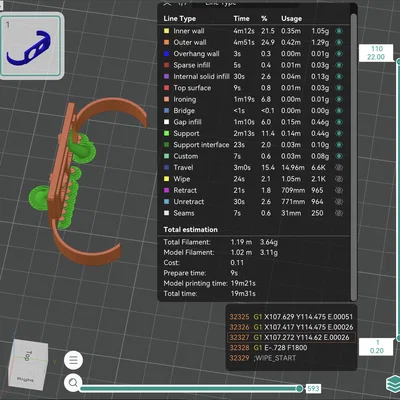Show Travel moves with crossed eye icon
400x400 pixels.
pos(339,167)
